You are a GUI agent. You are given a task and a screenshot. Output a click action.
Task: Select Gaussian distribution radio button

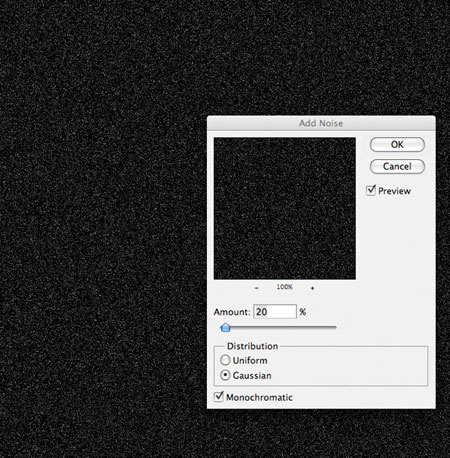[225, 375]
